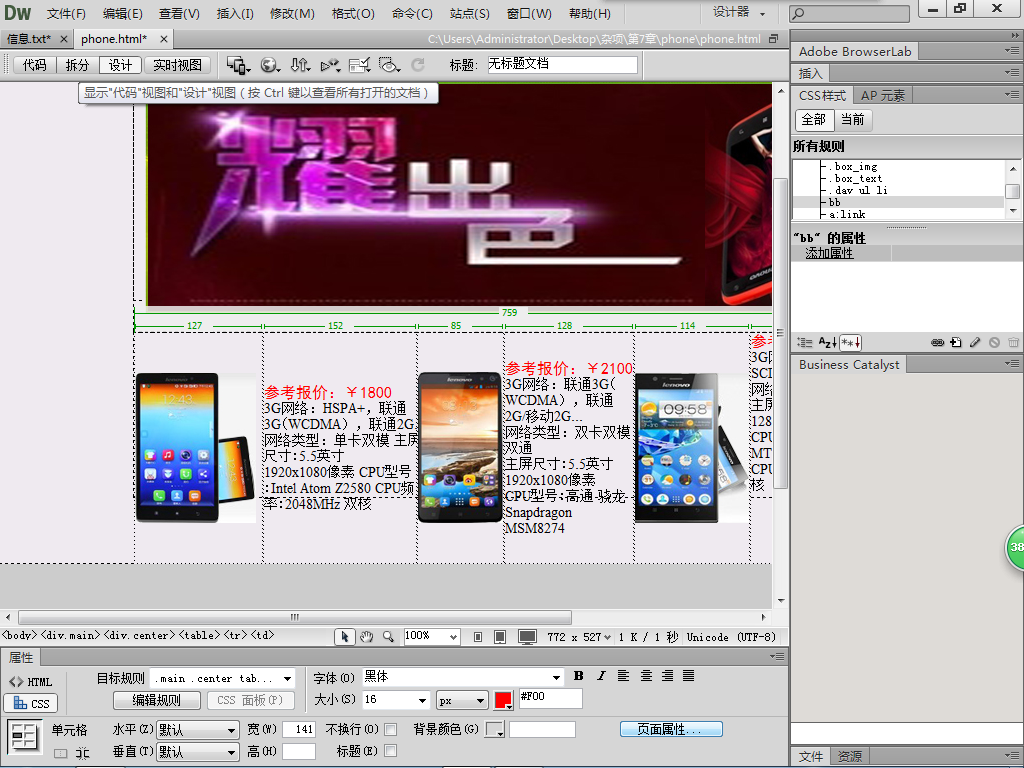Open the font 黑体 dropdown
The image size is (1024, 768).
tap(556, 677)
